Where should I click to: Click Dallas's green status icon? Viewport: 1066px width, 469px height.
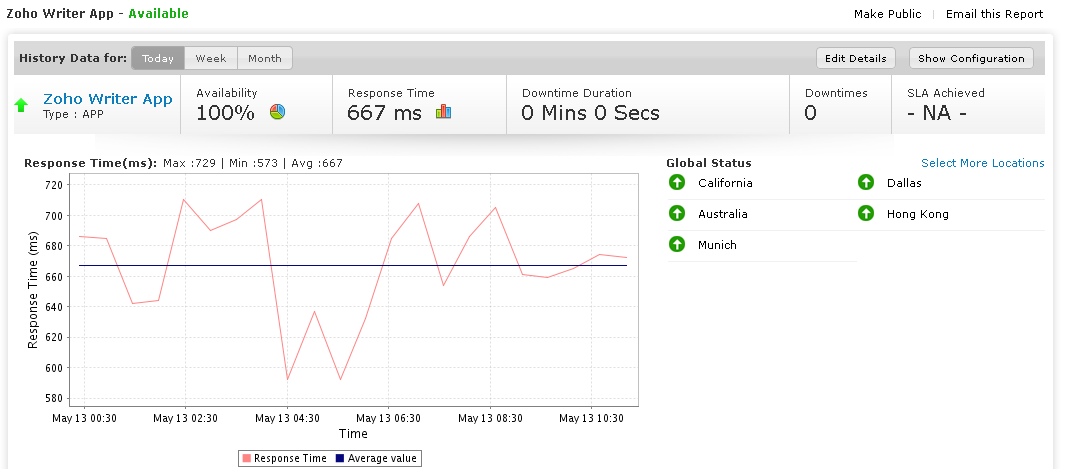click(865, 182)
